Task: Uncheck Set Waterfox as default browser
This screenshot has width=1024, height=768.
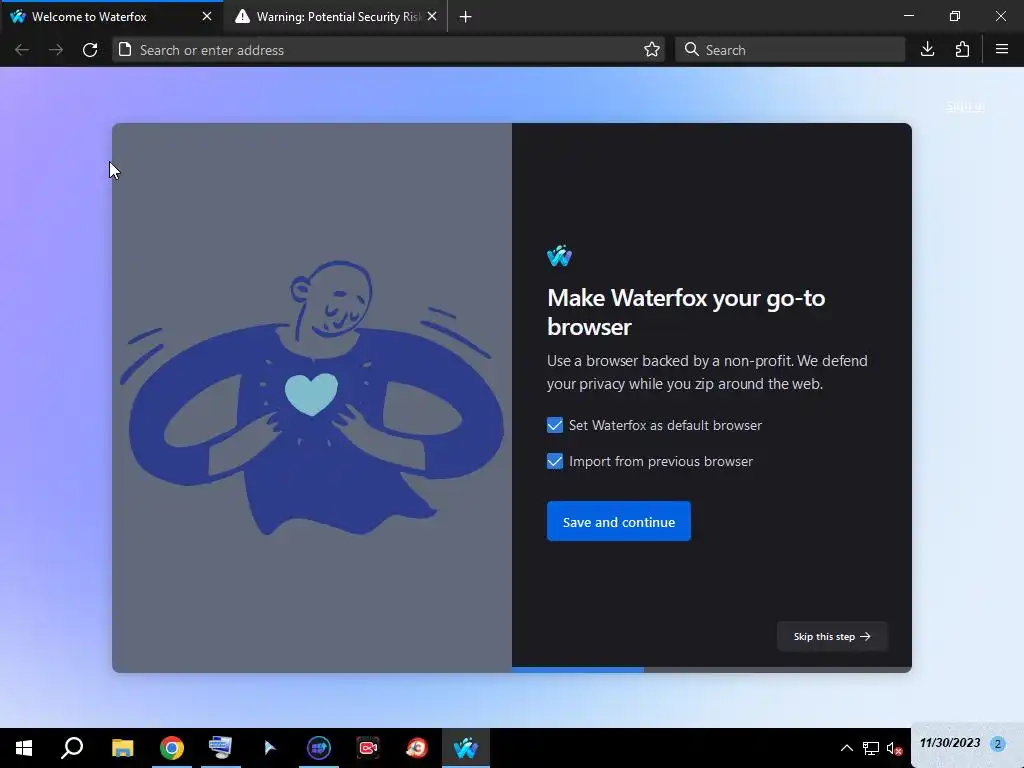Action: tap(554, 425)
